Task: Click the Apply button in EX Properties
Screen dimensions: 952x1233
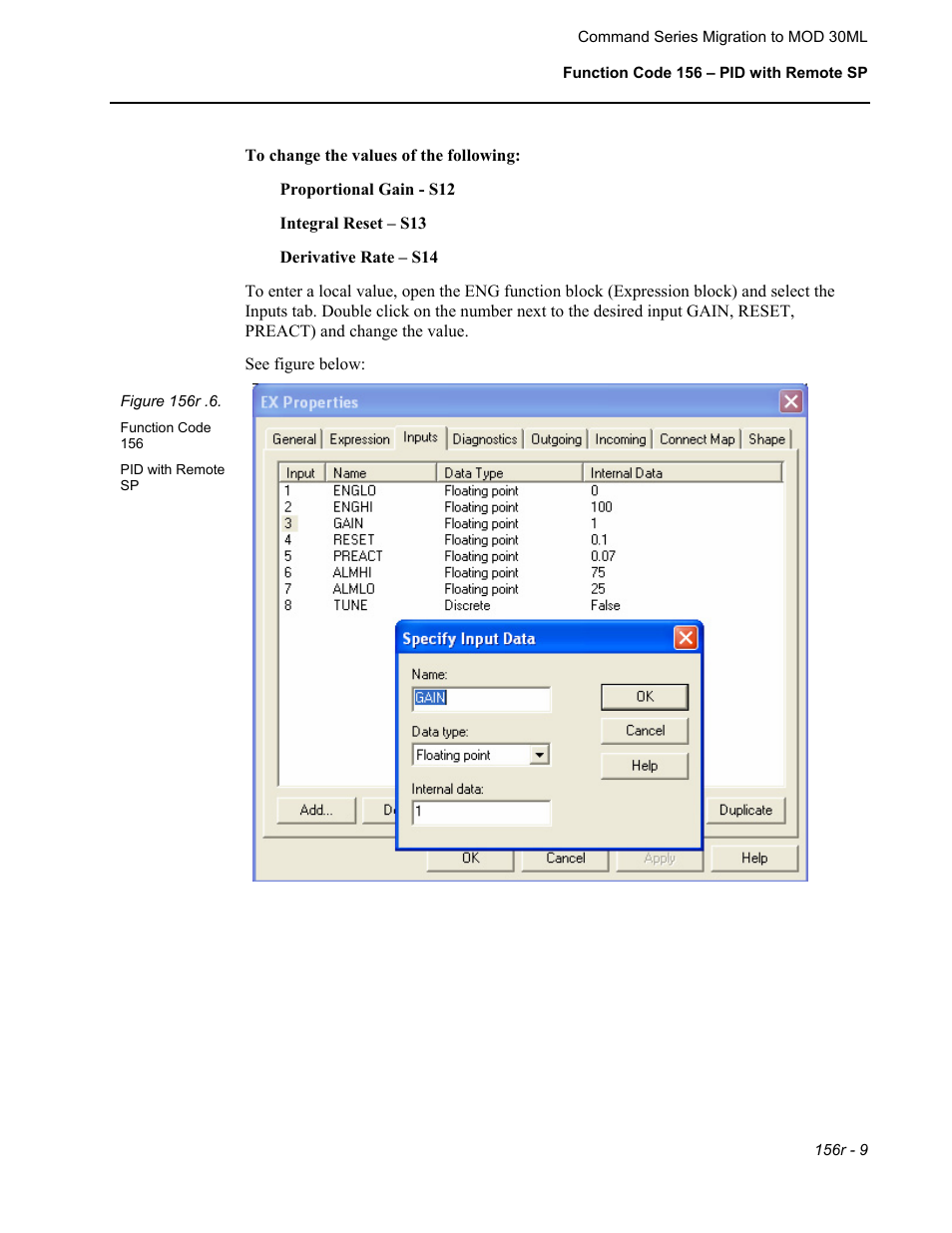Action: [x=660, y=859]
